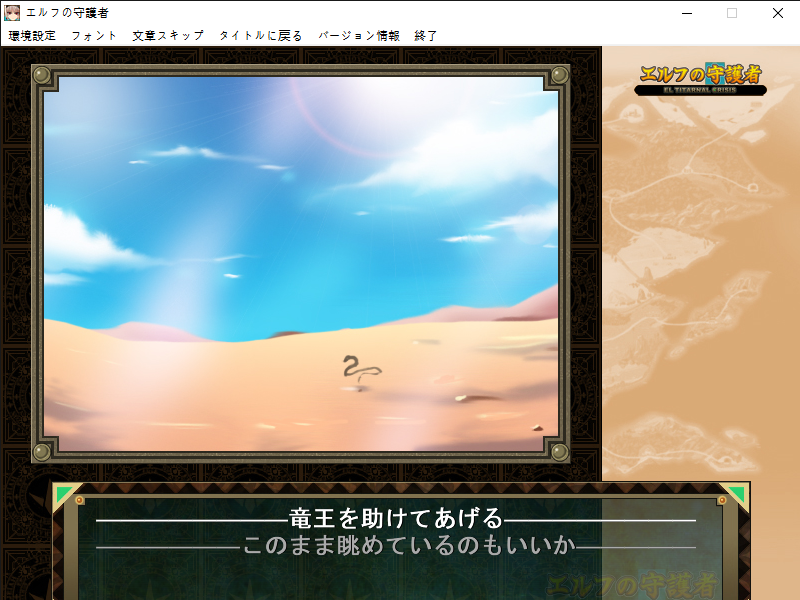Open the フォント menu

point(94,36)
